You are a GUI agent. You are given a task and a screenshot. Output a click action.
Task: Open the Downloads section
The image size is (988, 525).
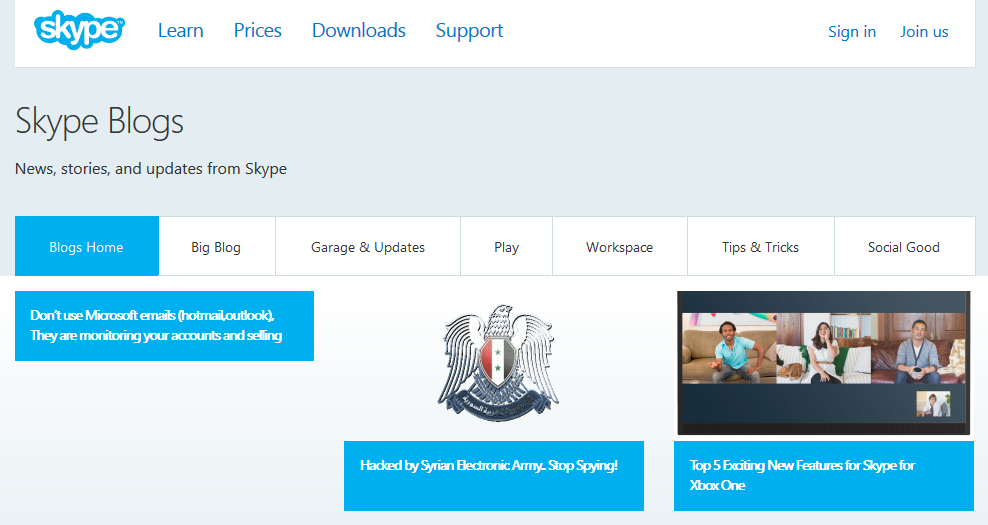(359, 30)
